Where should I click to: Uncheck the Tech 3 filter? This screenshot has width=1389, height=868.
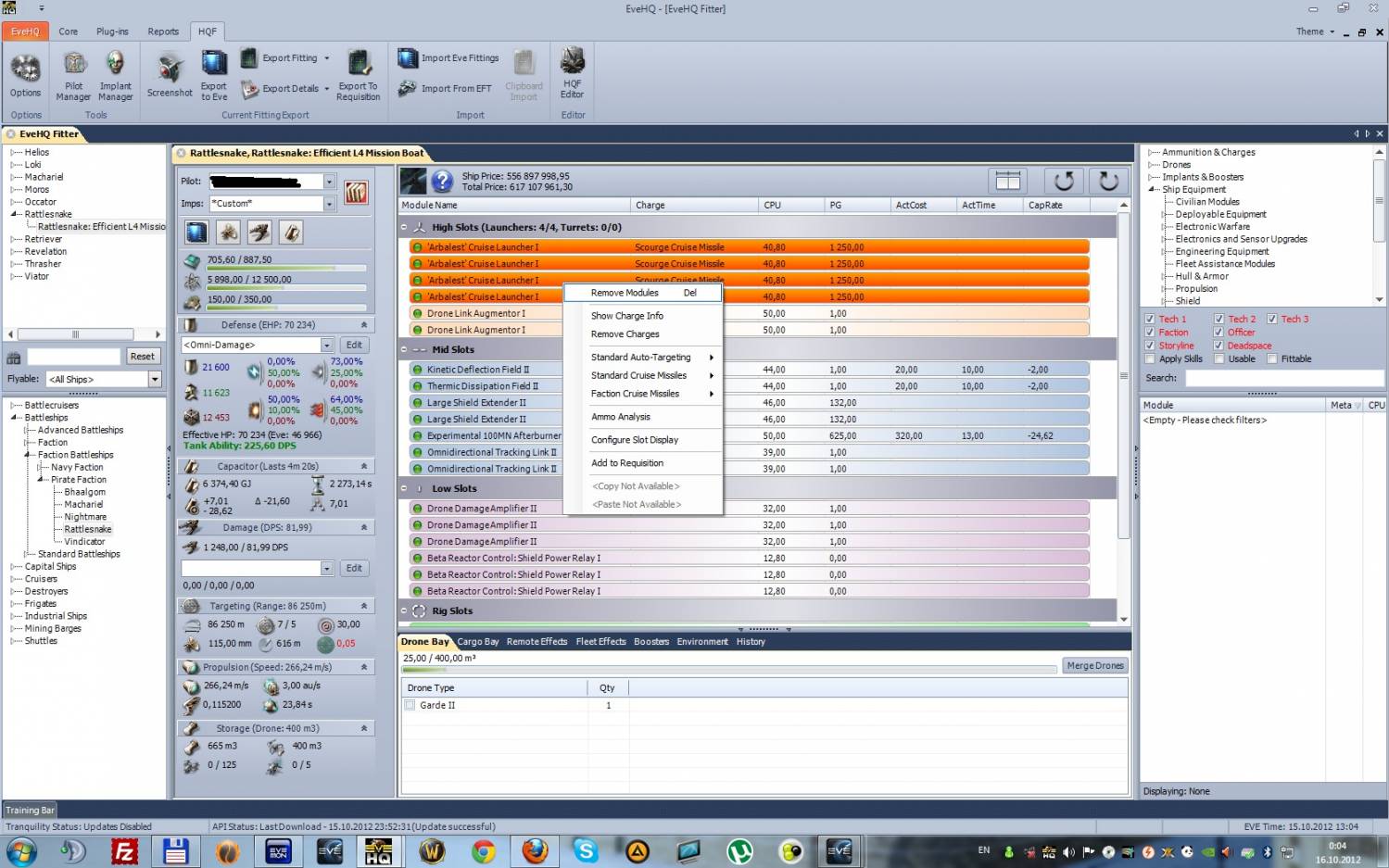point(1272,319)
